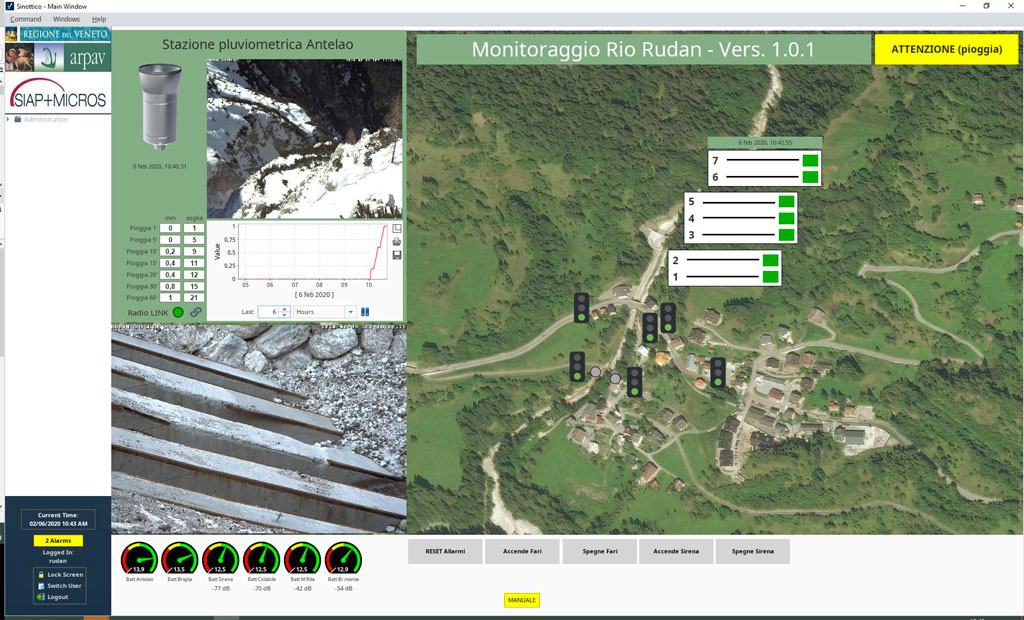Open the Help menu

(99, 19)
